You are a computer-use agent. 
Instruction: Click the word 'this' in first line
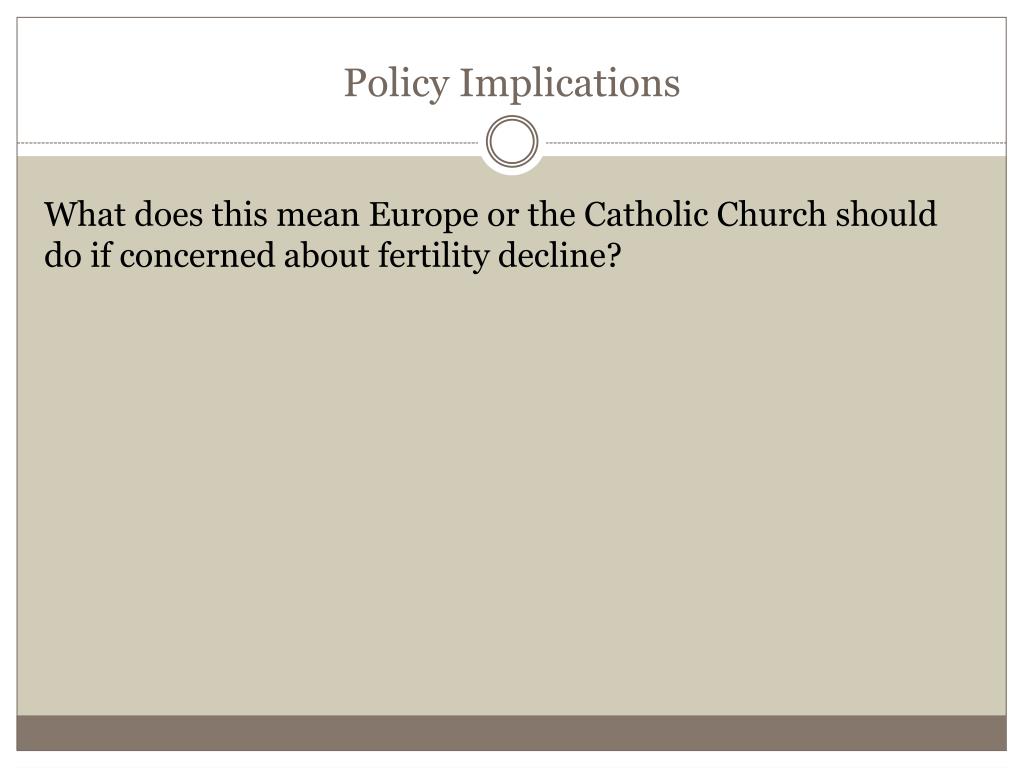(x=240, y=214)
